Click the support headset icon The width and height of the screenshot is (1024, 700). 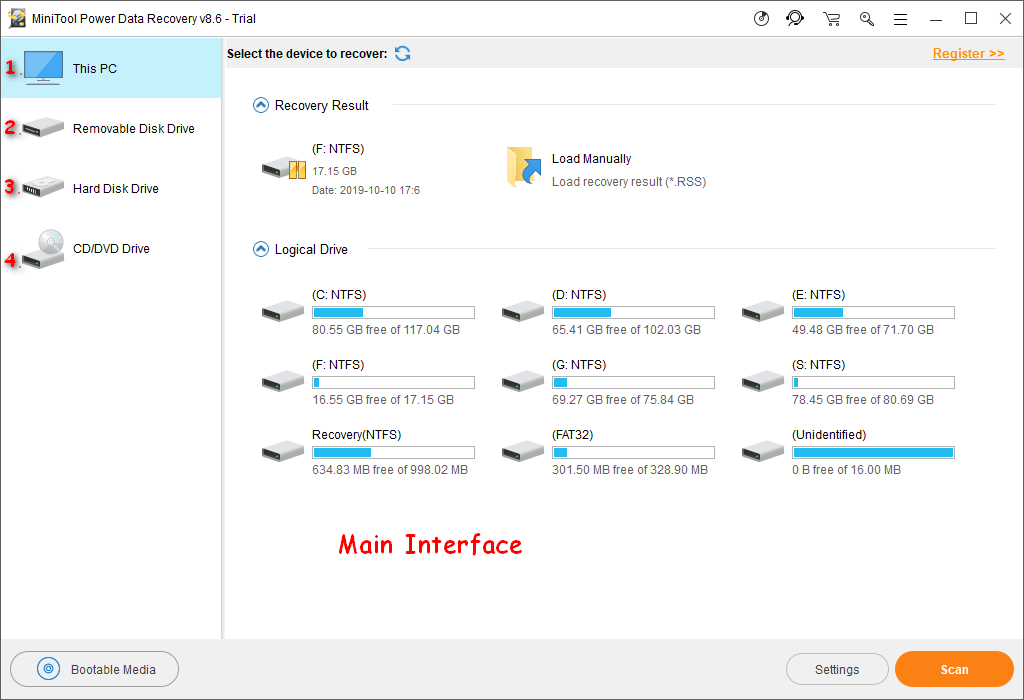(795, 19)
